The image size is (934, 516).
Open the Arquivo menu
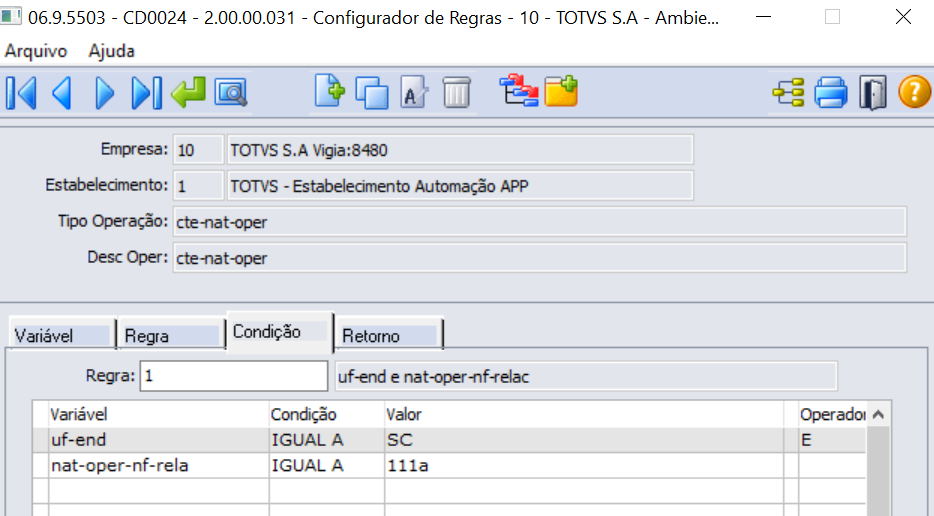(x=36, y=51)
